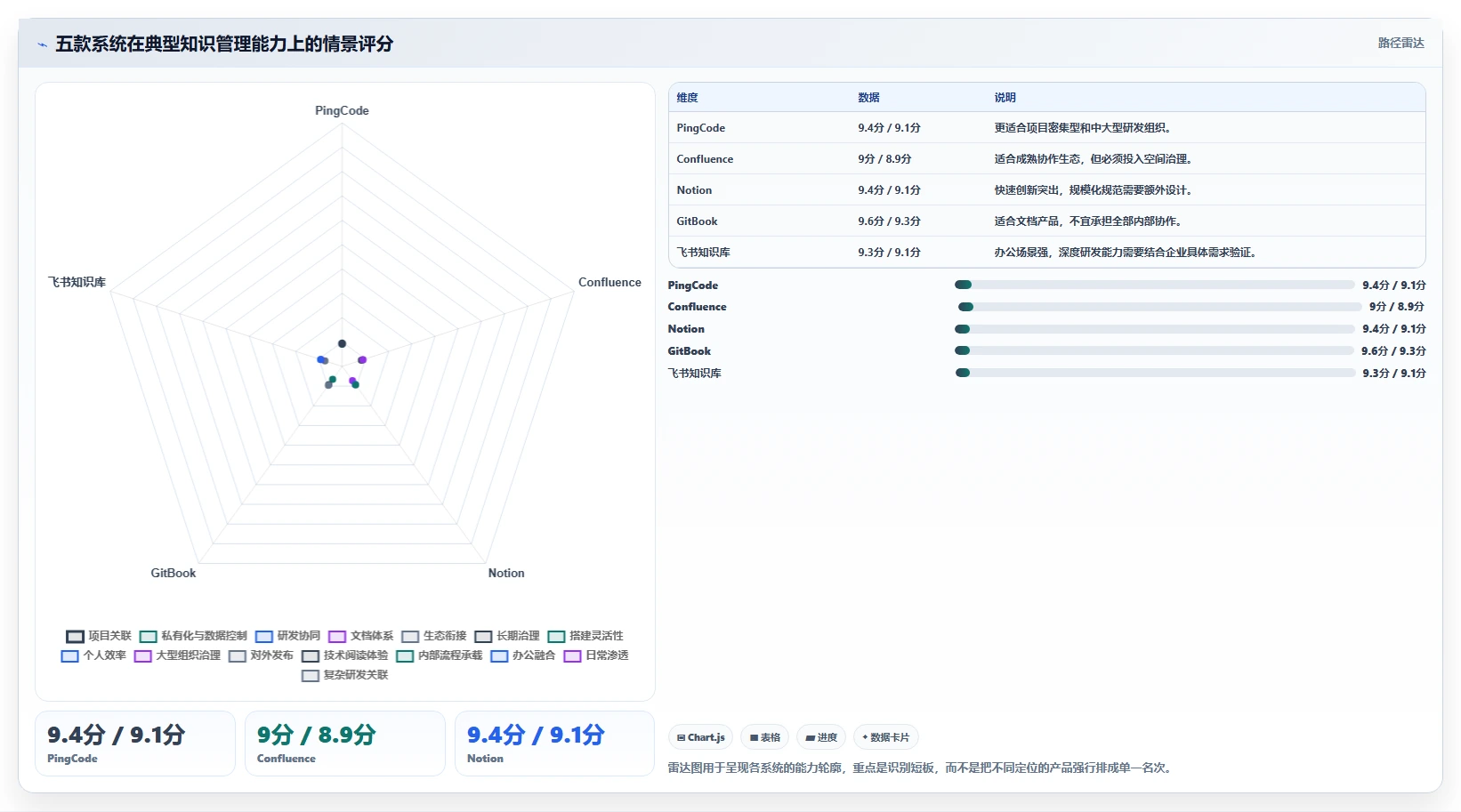Hide the 内部流程承载 legend series
The image size is (1461, 812).
pyautogui.click(x=439, y=655)
